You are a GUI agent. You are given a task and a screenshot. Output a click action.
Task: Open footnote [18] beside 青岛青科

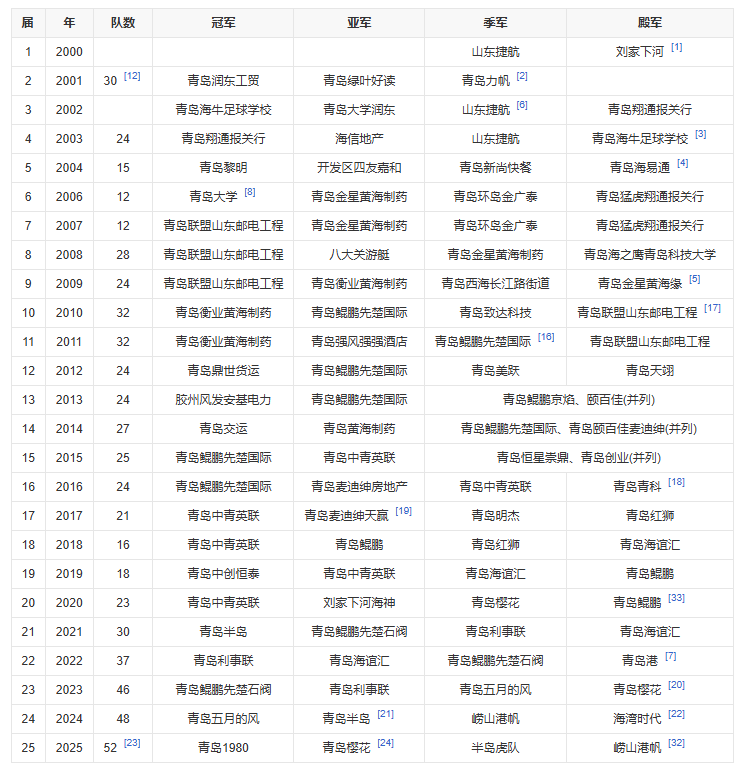click(676, 482)
